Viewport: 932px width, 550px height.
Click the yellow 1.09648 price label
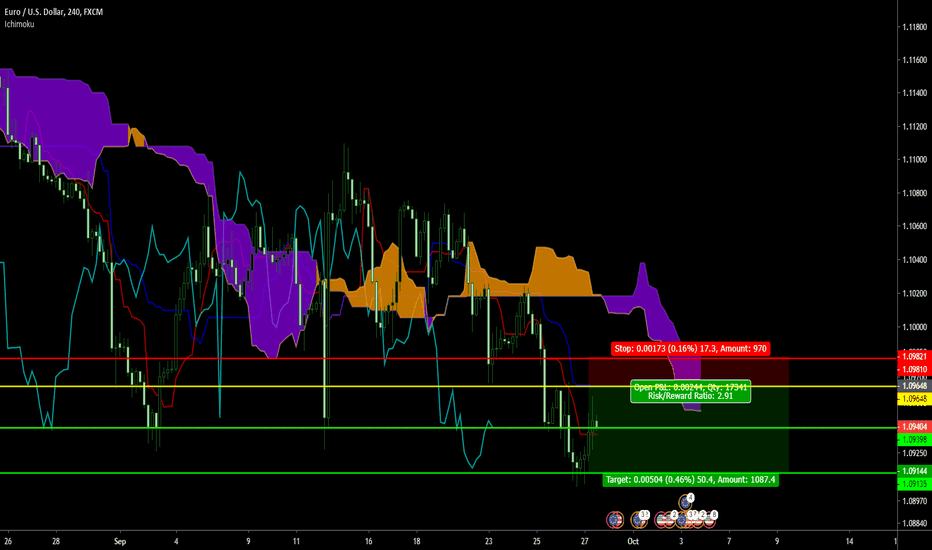[x=914, y=399]
